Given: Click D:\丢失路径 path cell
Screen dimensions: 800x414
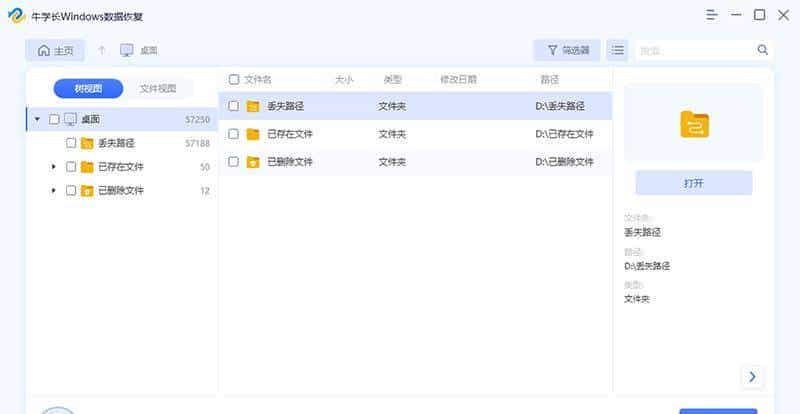Looking at the screenshot, I should point(560,106).
